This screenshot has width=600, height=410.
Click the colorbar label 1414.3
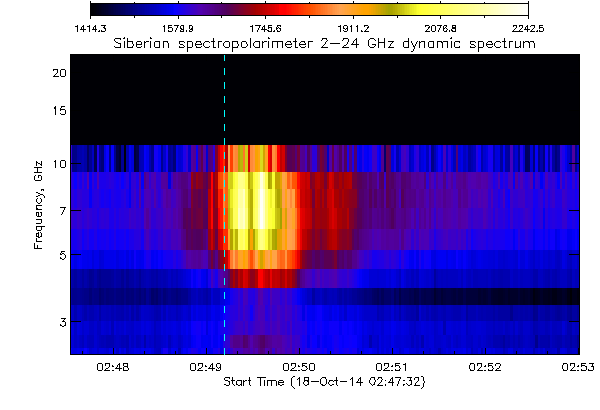pos(90,29)
